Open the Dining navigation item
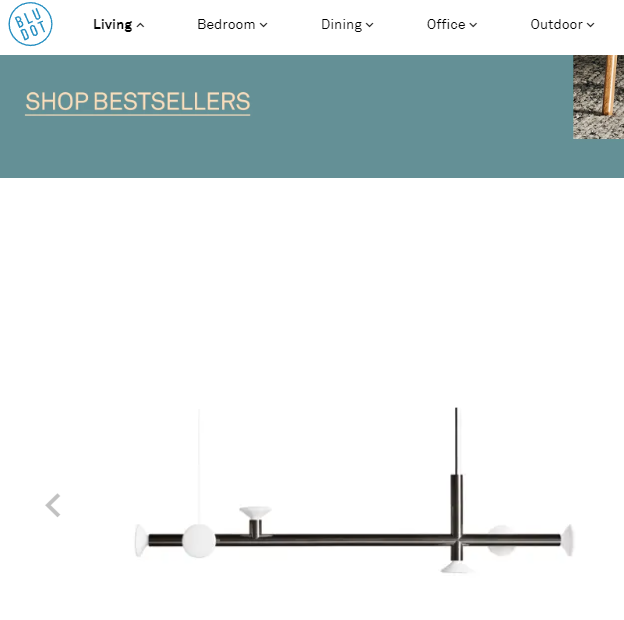Viewport: 624px width, 620px height. click(341, 25)
